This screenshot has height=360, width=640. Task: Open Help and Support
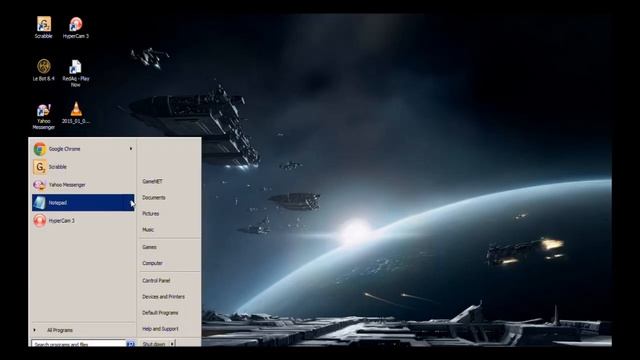160,329
